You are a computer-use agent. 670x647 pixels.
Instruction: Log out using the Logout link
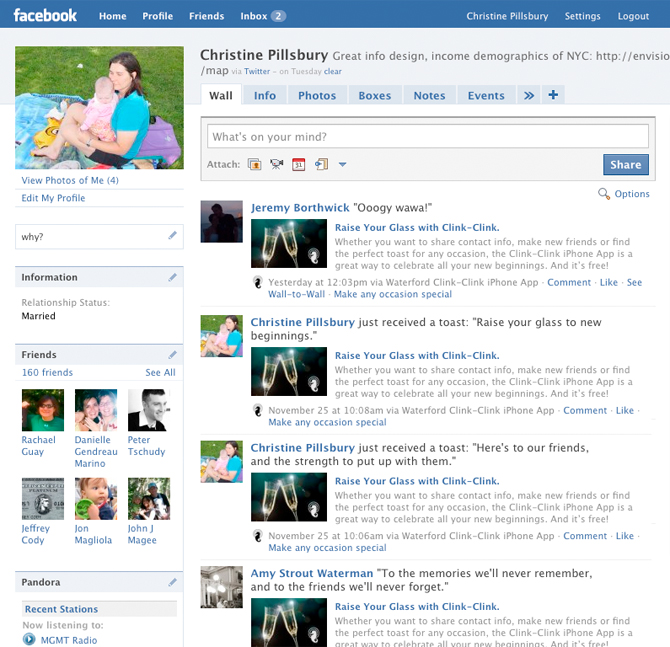pyautogui.click(x=633, y=16)
